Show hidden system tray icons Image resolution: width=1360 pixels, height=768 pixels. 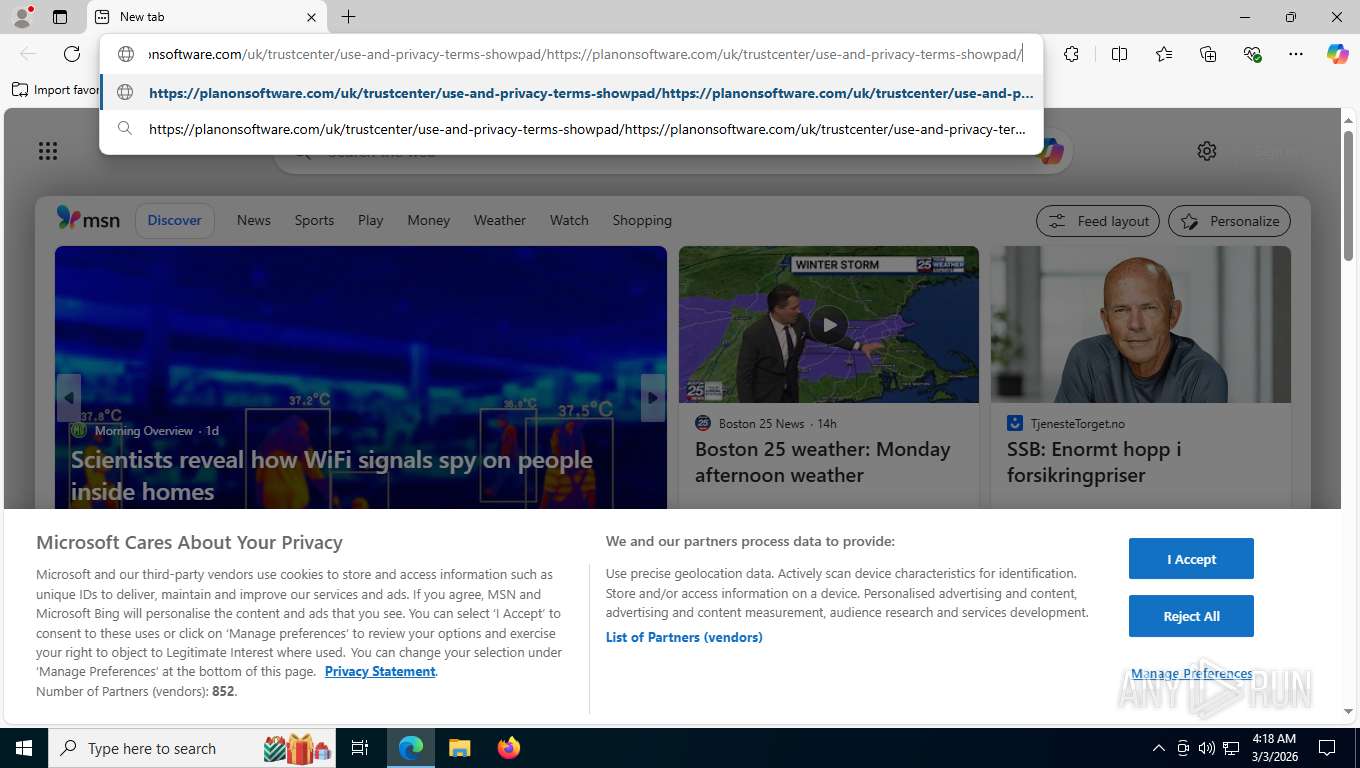point(1159,748)
